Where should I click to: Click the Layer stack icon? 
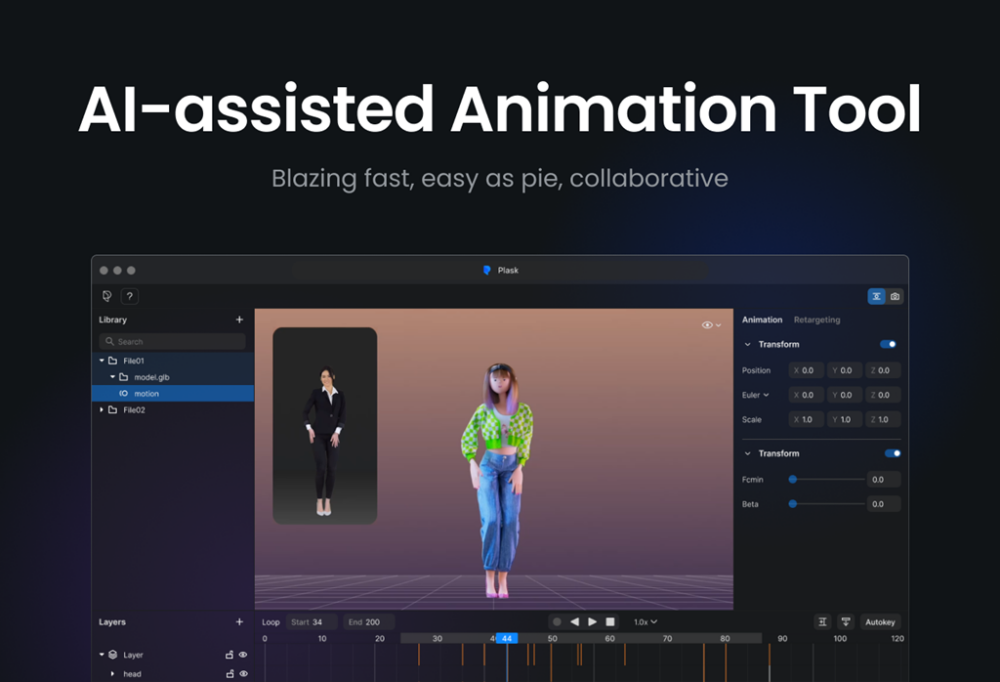pos(113,655)
